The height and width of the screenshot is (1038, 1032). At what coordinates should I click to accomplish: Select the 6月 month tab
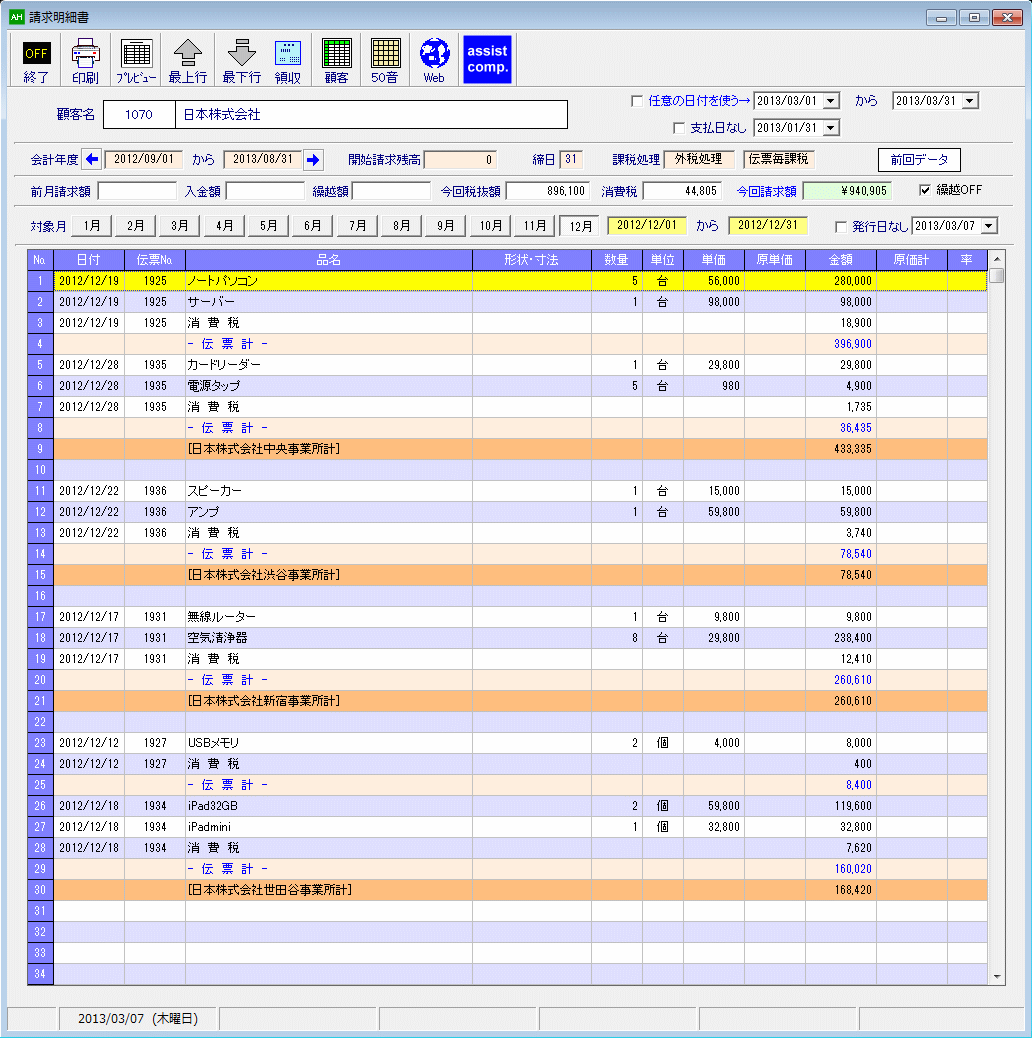313,226
